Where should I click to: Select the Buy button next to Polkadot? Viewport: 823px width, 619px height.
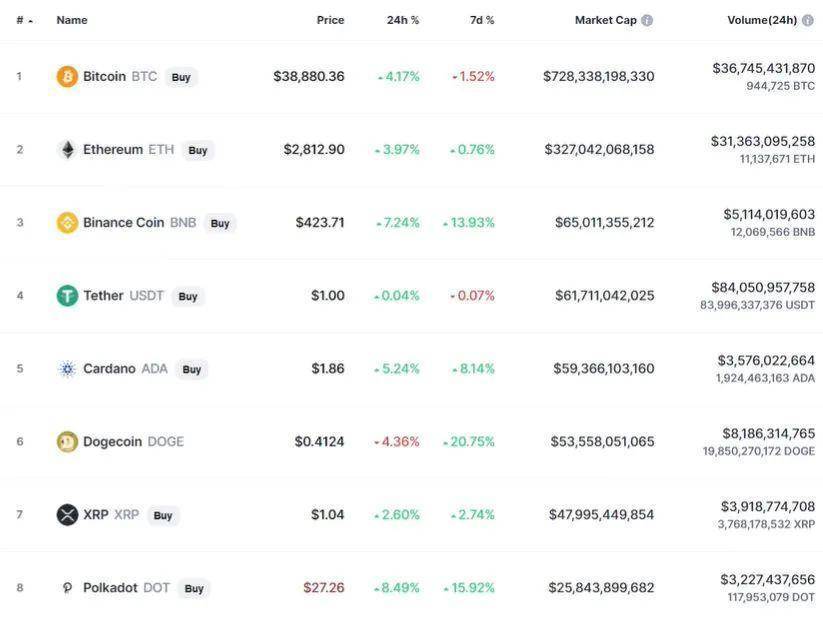pos(194,589)
